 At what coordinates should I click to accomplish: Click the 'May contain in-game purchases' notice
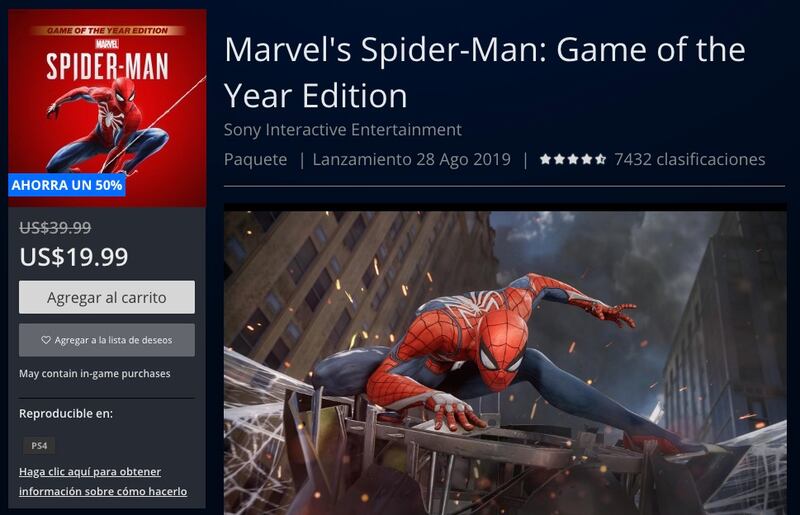95,374
